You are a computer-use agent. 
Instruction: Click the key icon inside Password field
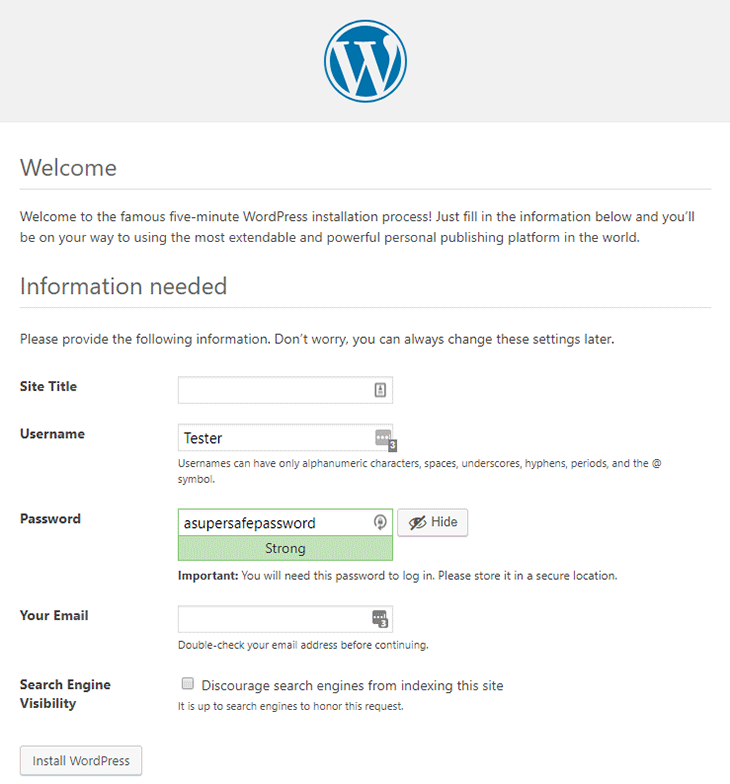(x=380, y=522)
